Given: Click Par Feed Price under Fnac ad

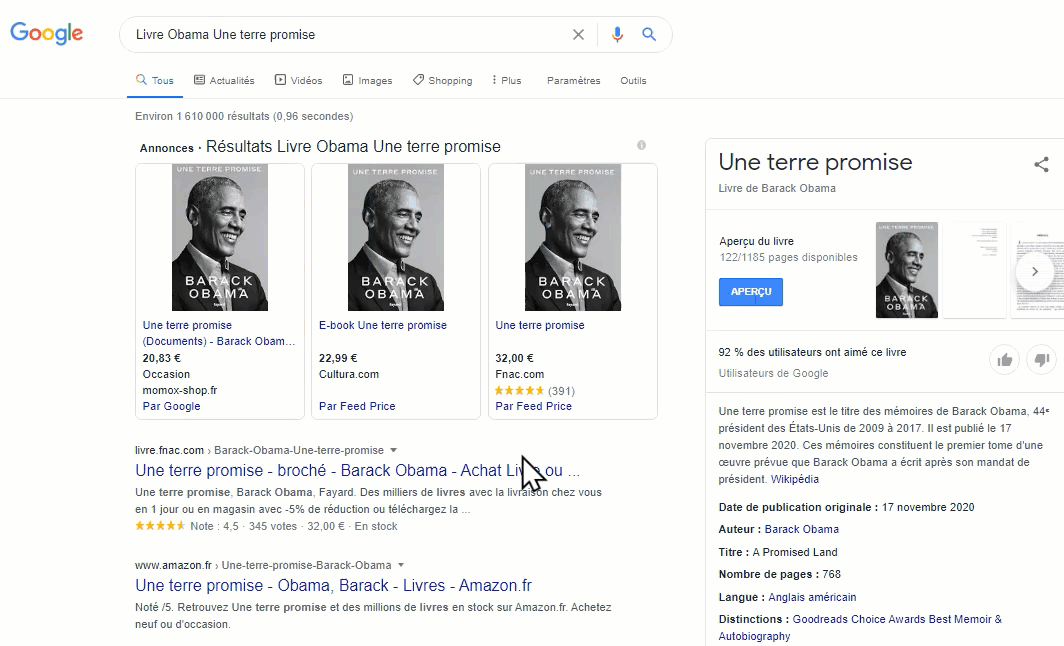Looking at the screenshot, I should tap(533, 406).
